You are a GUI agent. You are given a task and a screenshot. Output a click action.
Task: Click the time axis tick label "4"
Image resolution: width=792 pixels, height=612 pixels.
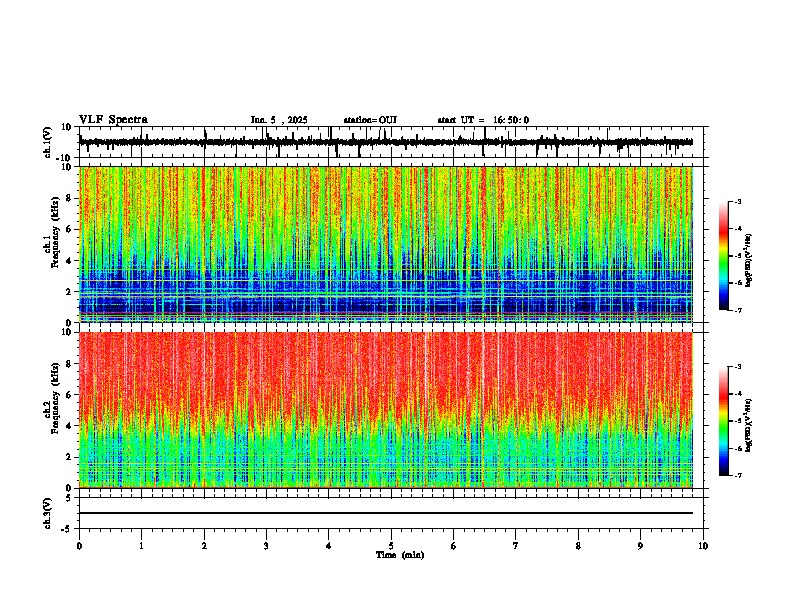329,546
